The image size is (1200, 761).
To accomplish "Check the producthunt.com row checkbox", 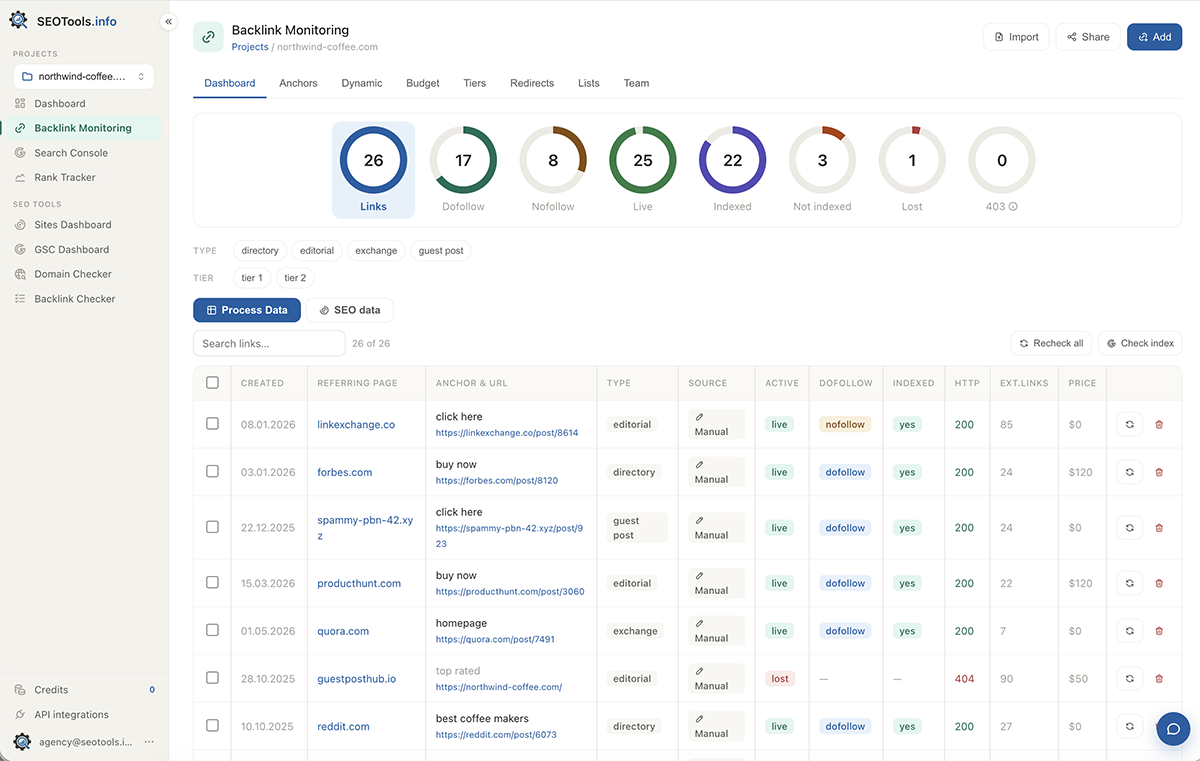I will click(x=212, y=582).
